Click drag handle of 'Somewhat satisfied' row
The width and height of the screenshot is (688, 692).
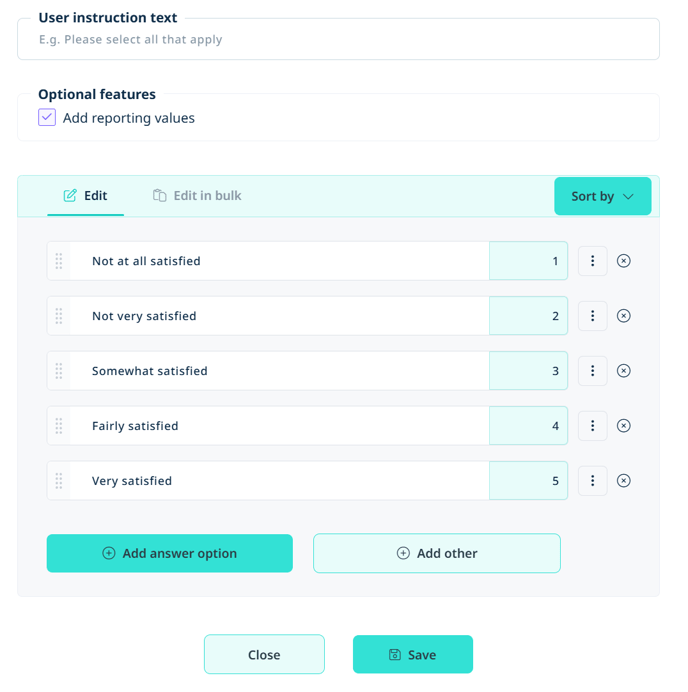point(59,371)
